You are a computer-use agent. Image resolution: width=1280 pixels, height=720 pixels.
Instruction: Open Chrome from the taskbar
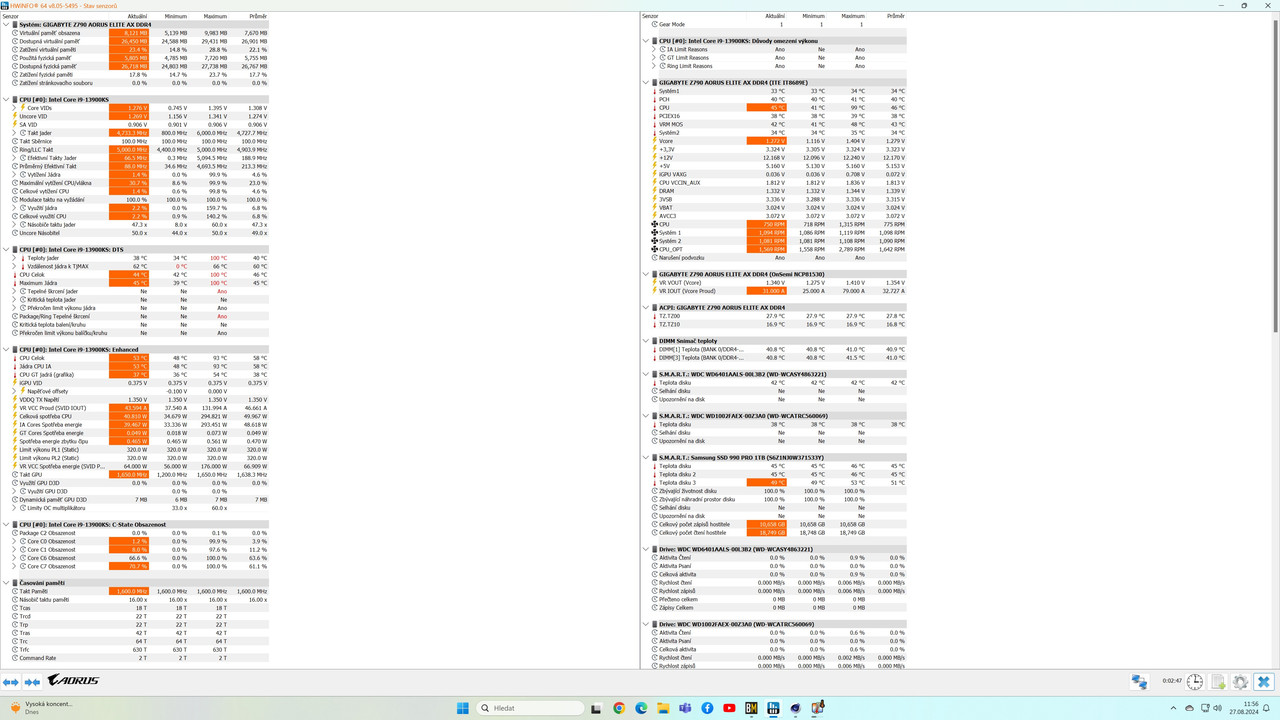click(x=619, y=708)
